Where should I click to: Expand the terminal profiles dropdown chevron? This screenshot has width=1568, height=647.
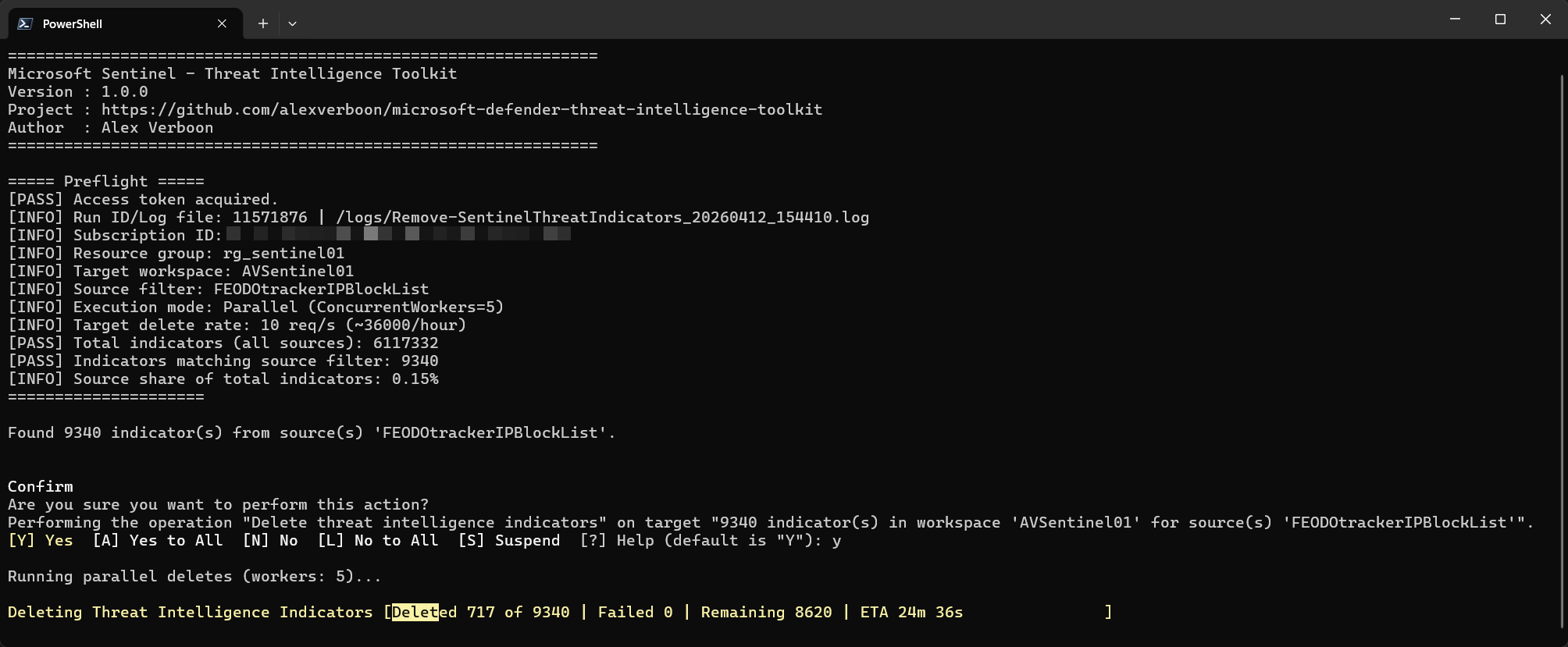click(x=292, y=23)
